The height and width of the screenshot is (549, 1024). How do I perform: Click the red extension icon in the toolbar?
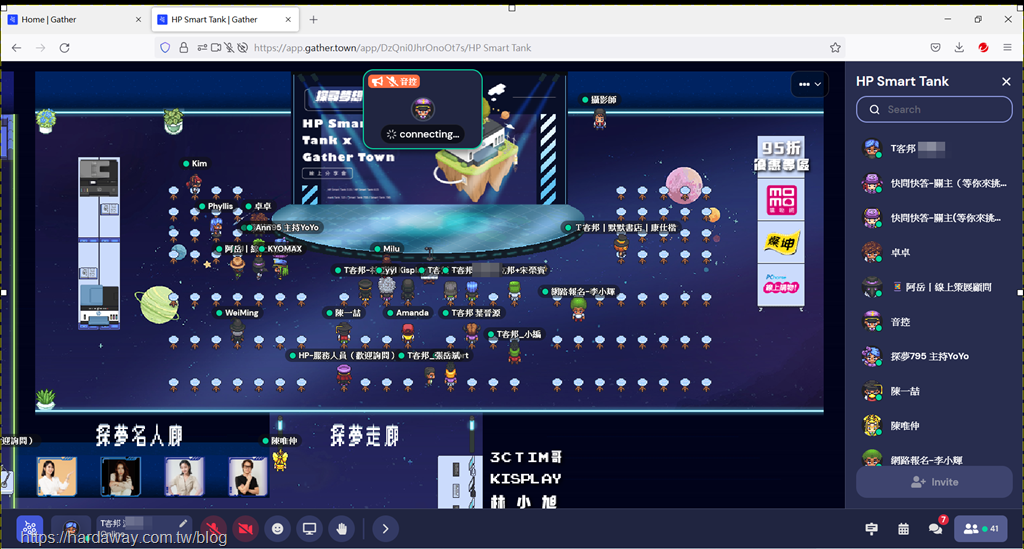tap(983, 48)
